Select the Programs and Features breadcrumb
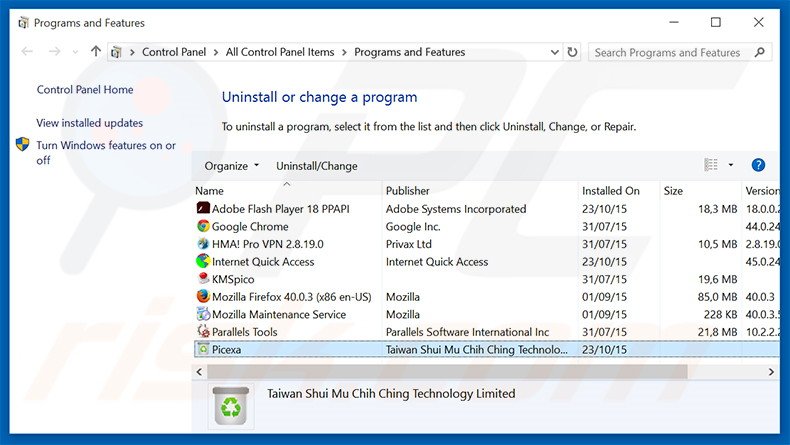Viewport: 790px width, 445px height. (x=410, y=52)
